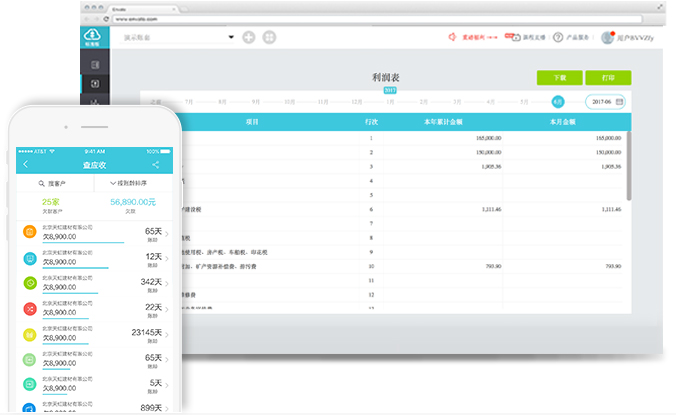
Task: Click the green 下载 download button
Action: coord(558,77)
